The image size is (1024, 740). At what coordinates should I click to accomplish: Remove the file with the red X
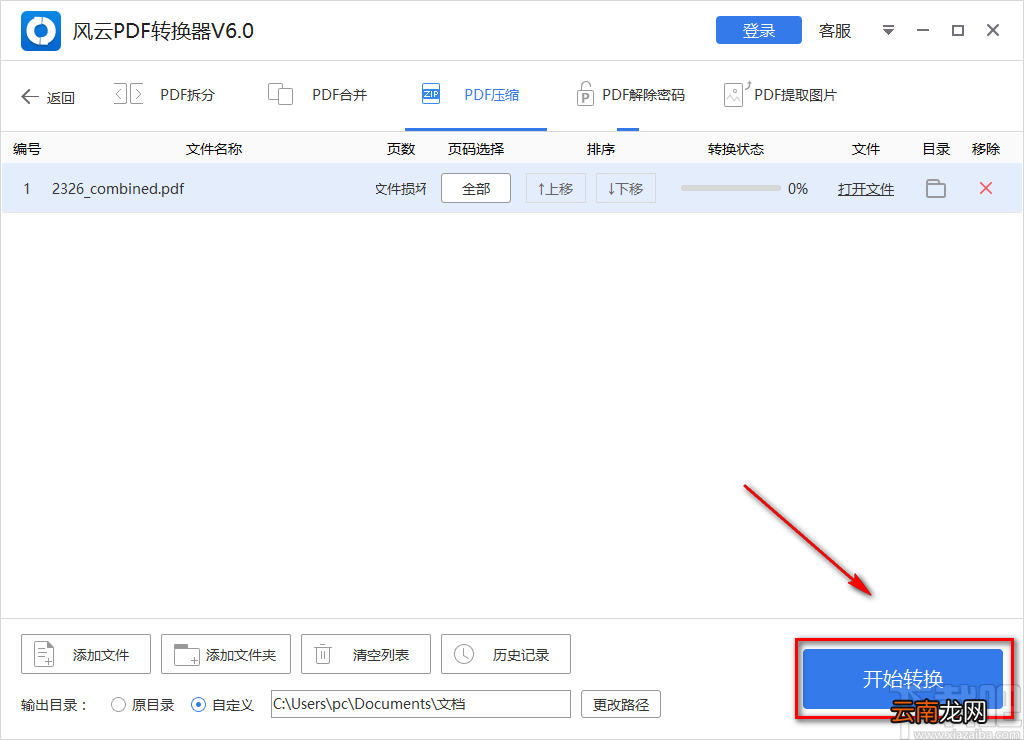(x=986, y=189)
